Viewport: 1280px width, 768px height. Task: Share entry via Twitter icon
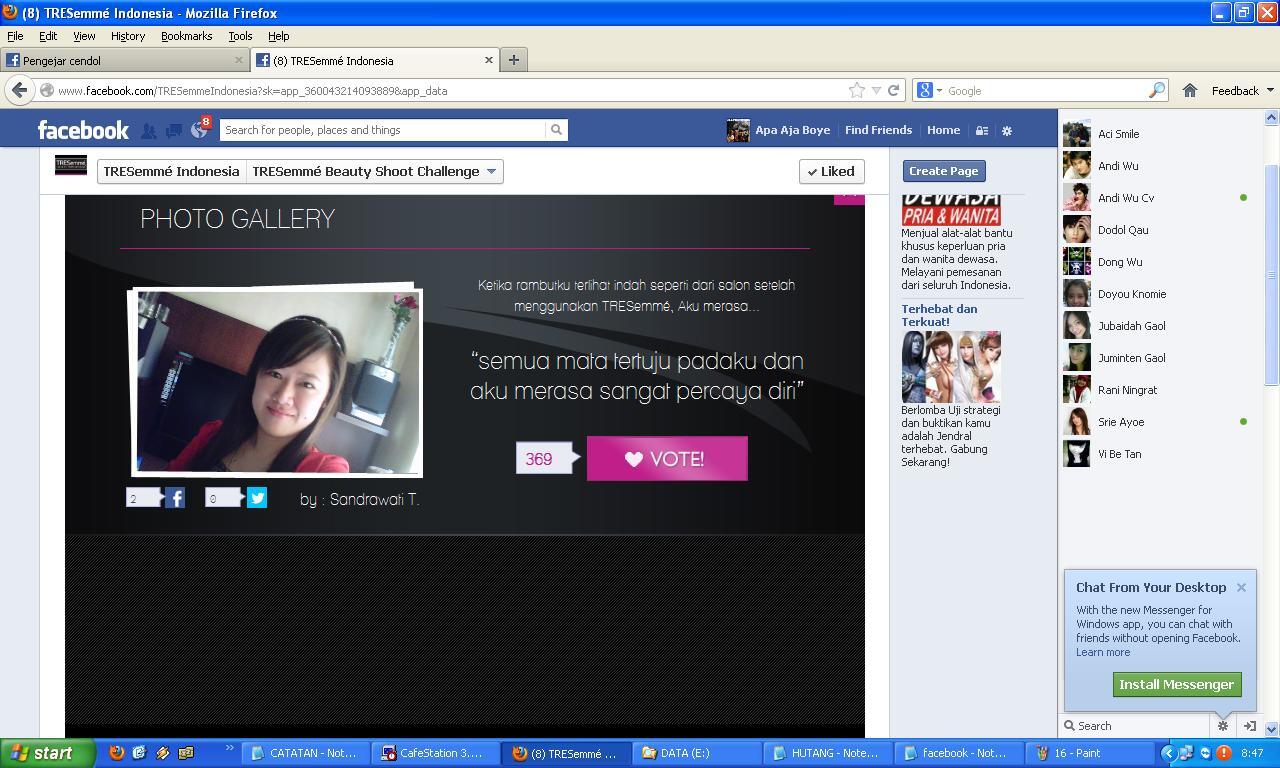(x=257, y=497)
